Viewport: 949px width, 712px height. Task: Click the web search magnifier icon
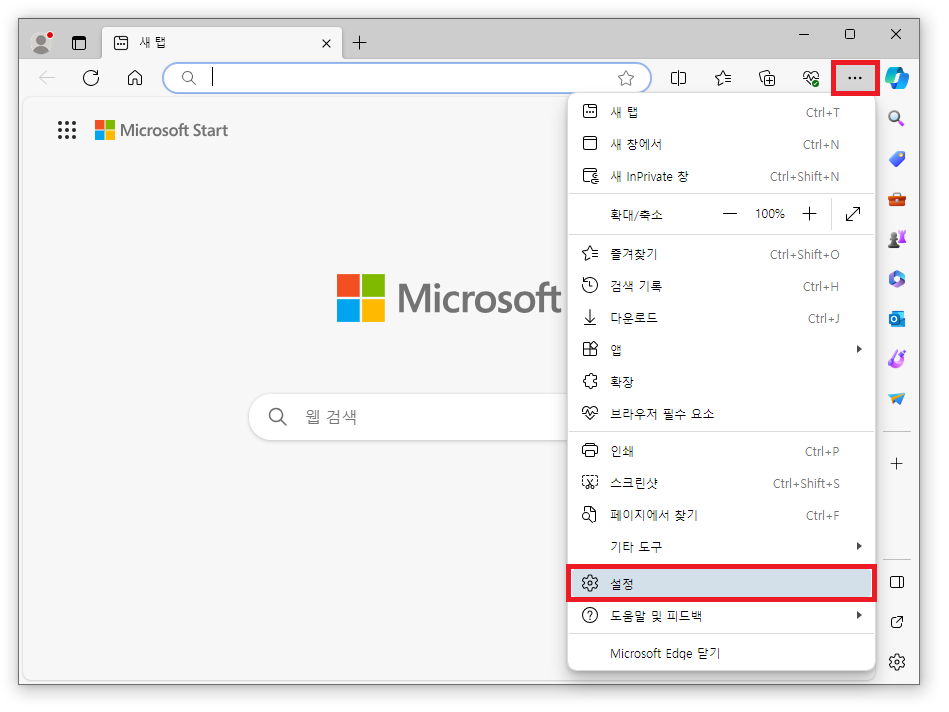(277, 417)
